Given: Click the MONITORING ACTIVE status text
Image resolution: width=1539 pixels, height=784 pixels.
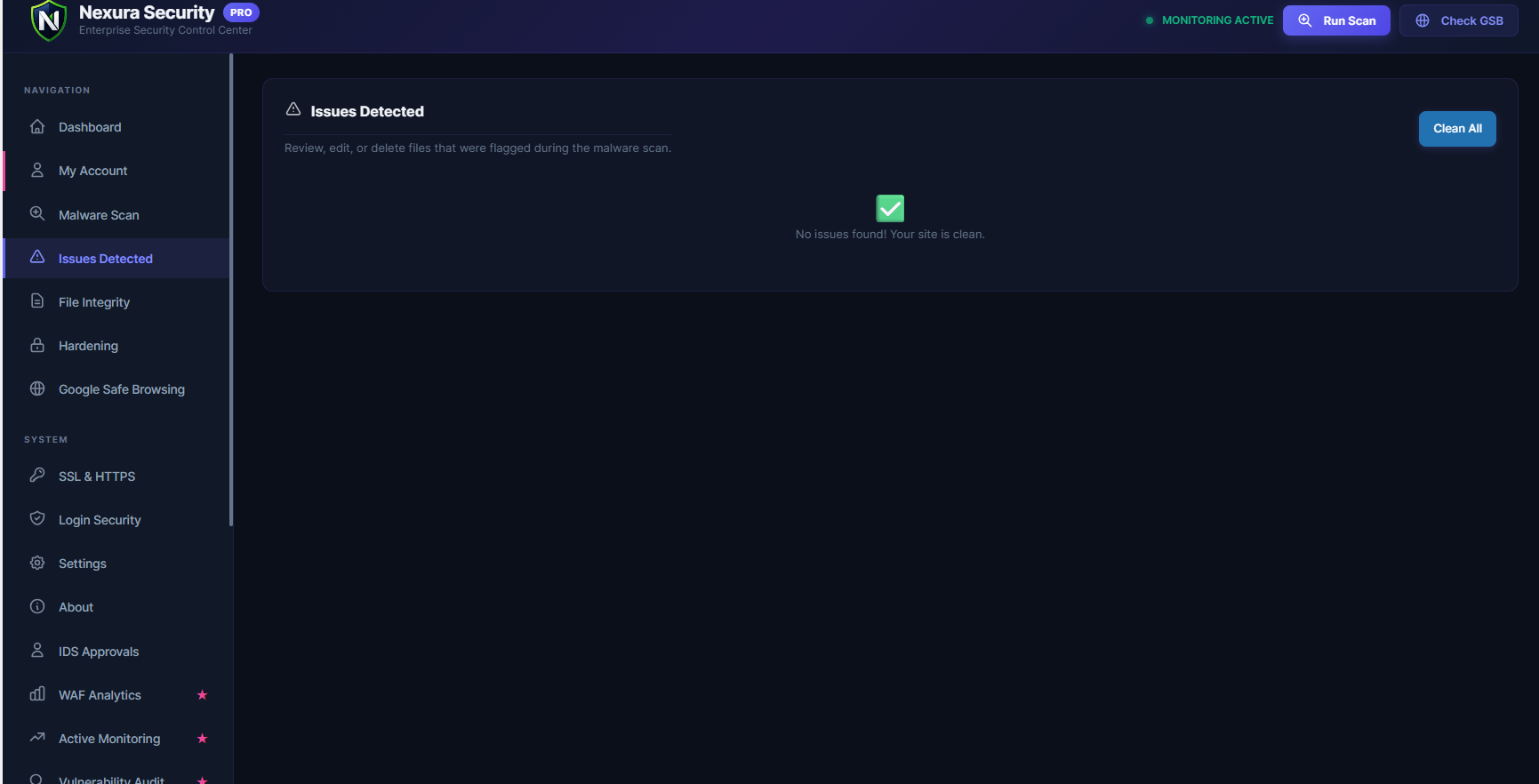Looking at the screenshot, I should pos(1217,20).
